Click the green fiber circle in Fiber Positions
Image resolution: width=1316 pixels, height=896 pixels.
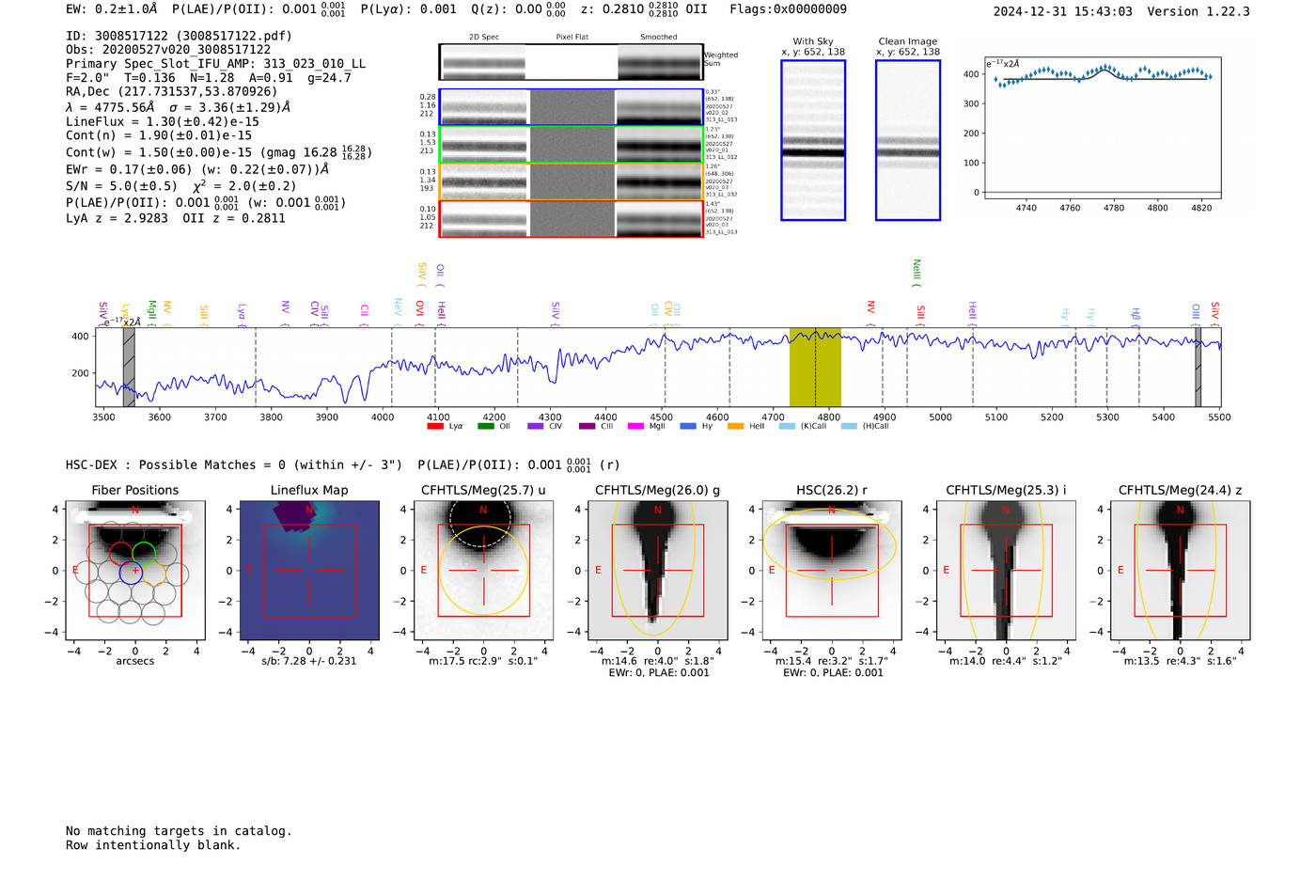point(144,553)
